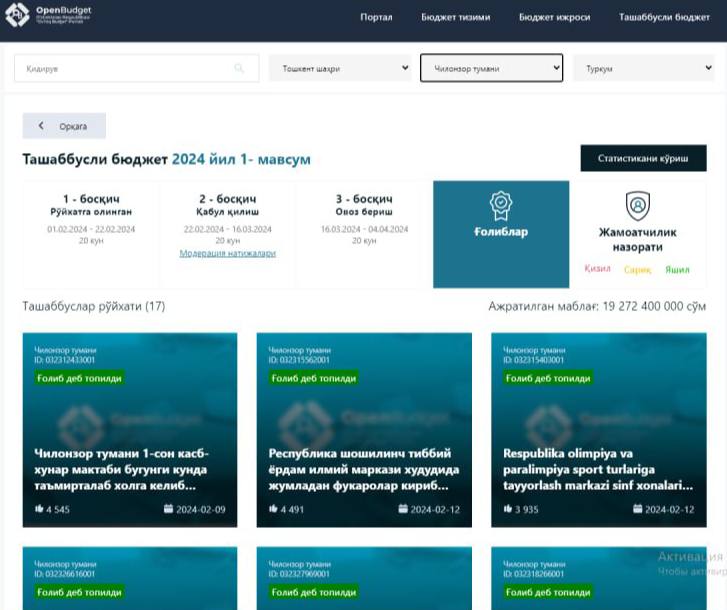Click thumbs-up icon showing 4 545 votes
727x610 pixels.
(39, 509)
